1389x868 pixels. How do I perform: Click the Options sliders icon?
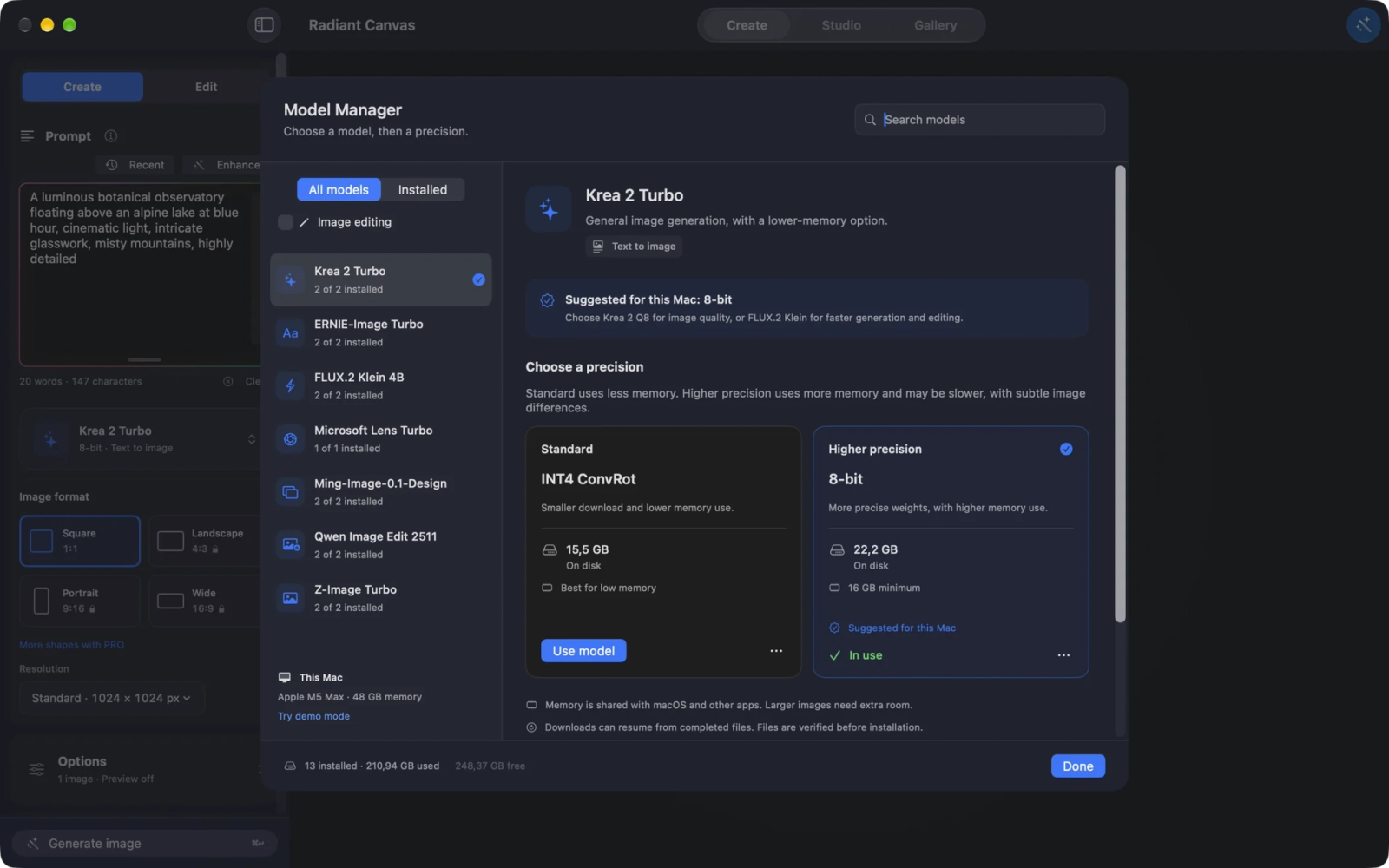(36, 769)
